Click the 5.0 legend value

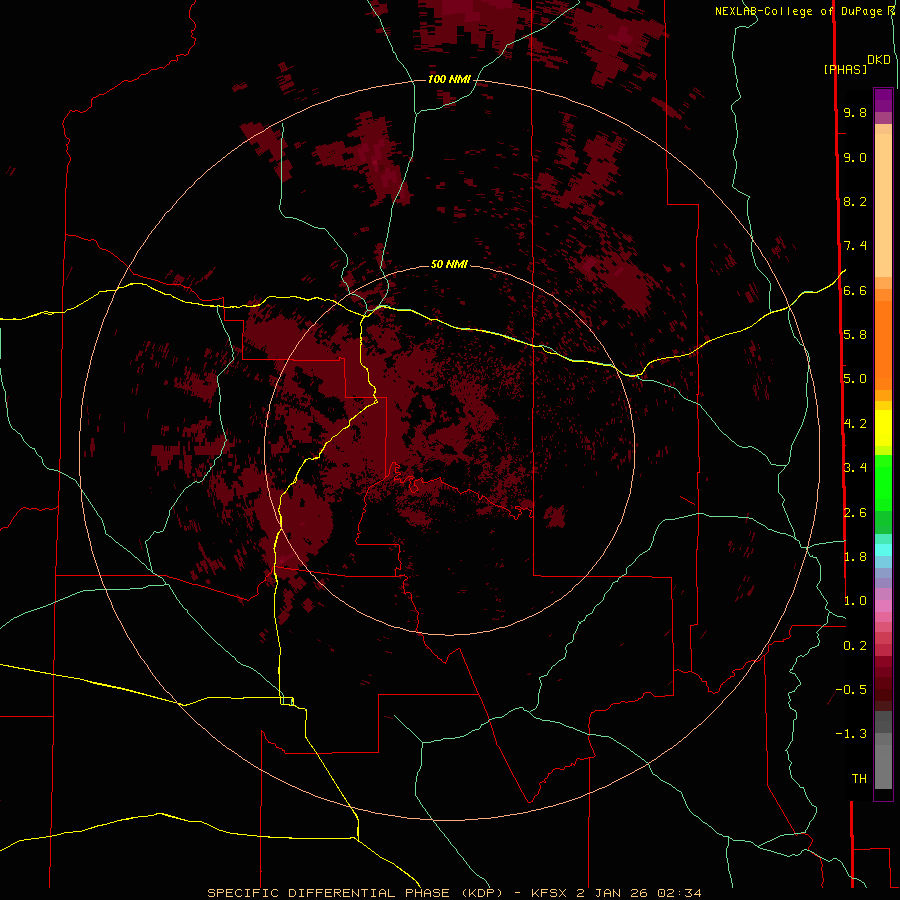pos(855,379)
